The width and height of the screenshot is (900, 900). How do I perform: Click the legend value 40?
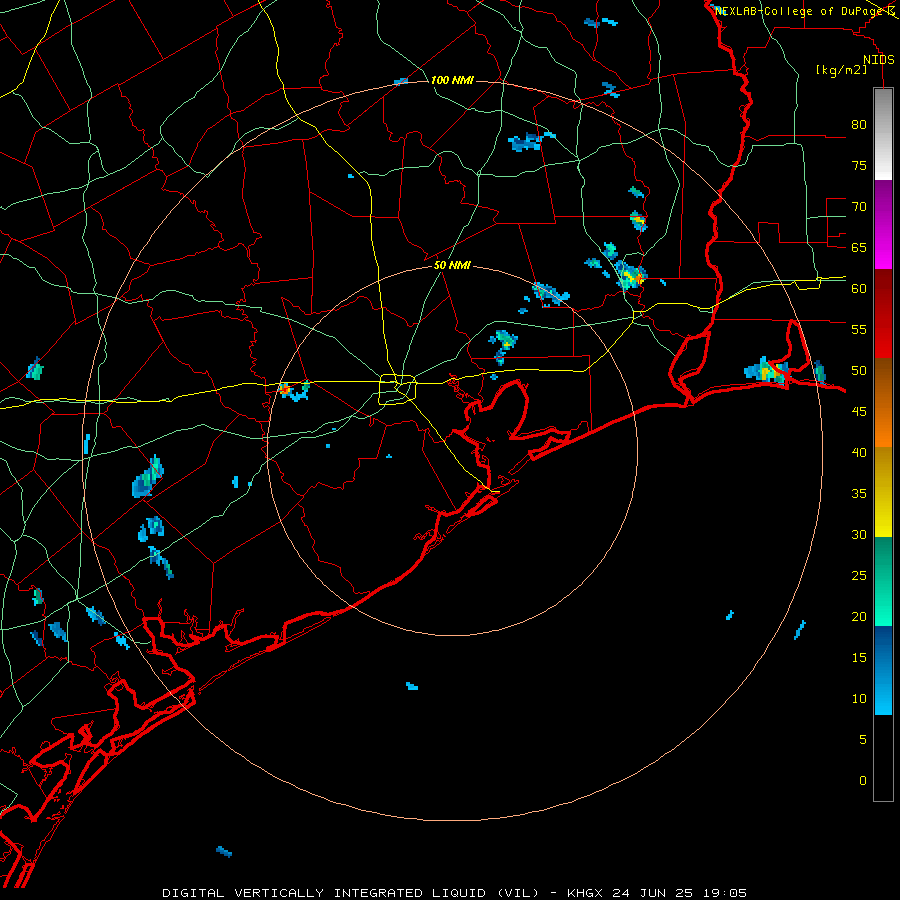pos(859,452)
